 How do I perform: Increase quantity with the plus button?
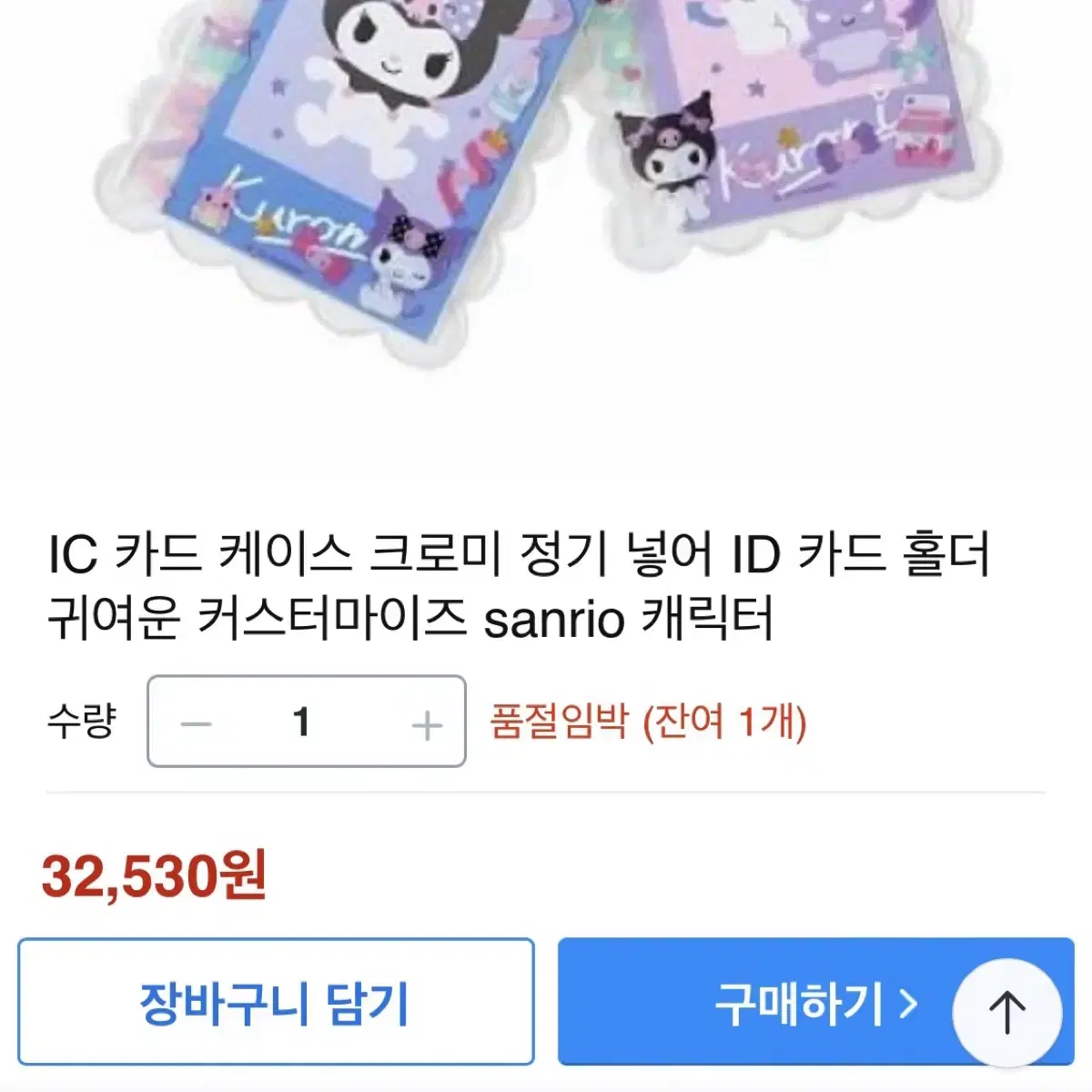click(x=427, y=725)
